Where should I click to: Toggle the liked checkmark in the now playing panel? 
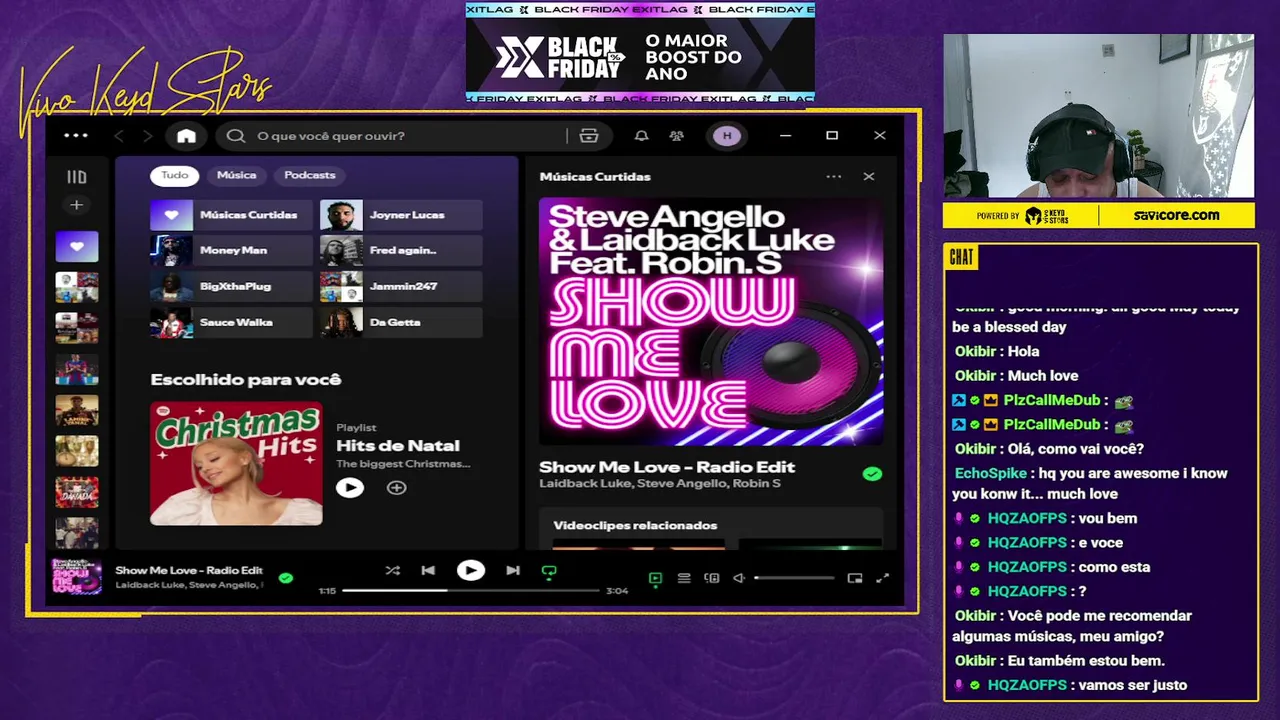point(873,474)
